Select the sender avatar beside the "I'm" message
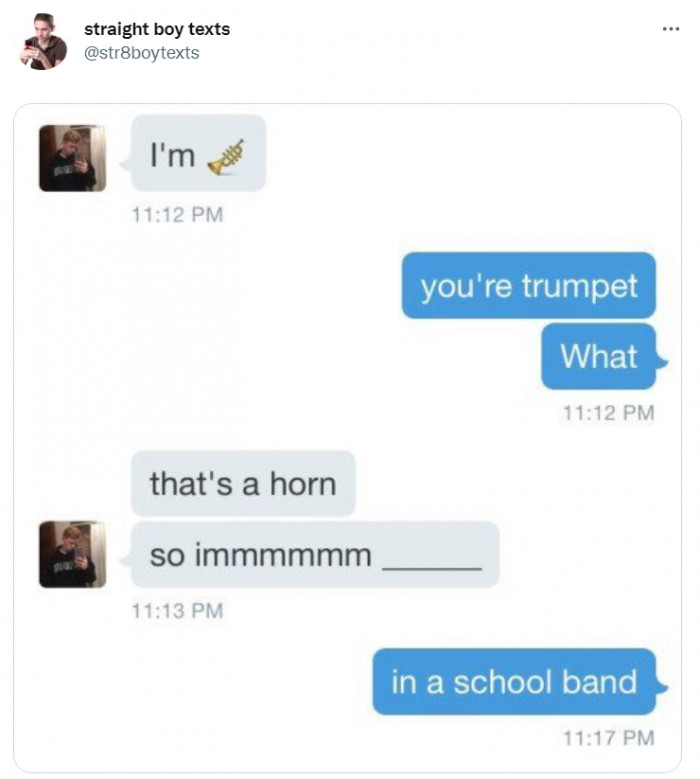The width and height of the screenshot is (700, 779). pos(73,158)
